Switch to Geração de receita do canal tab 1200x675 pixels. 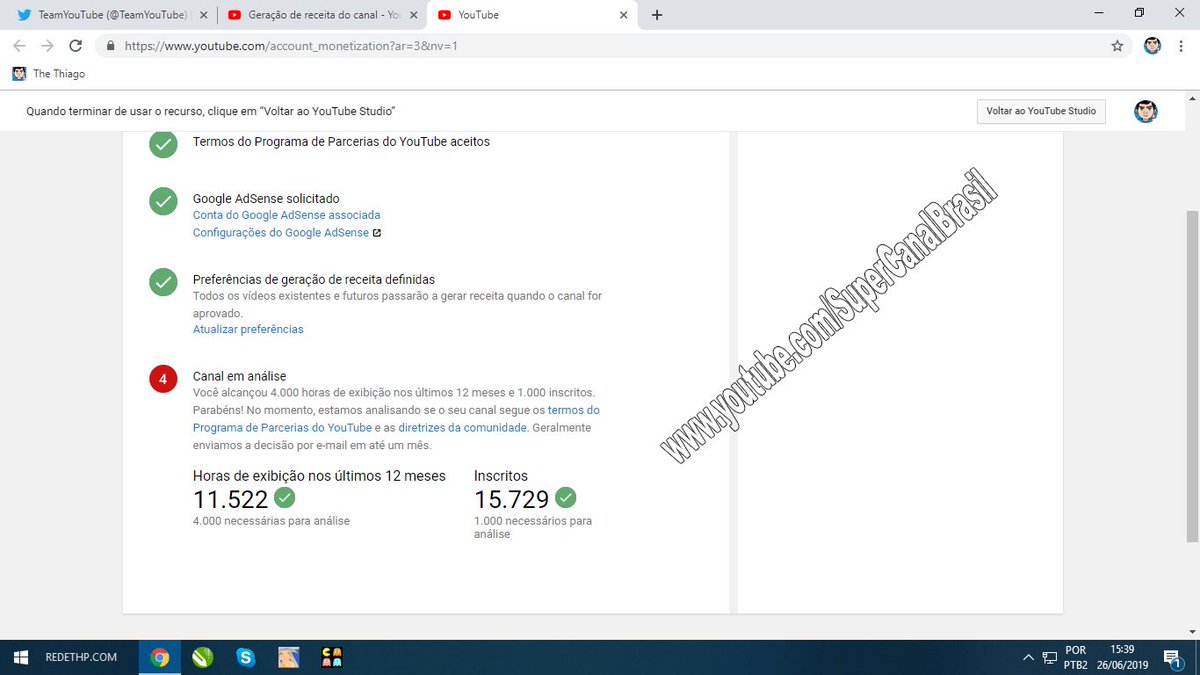pos(320,15)
